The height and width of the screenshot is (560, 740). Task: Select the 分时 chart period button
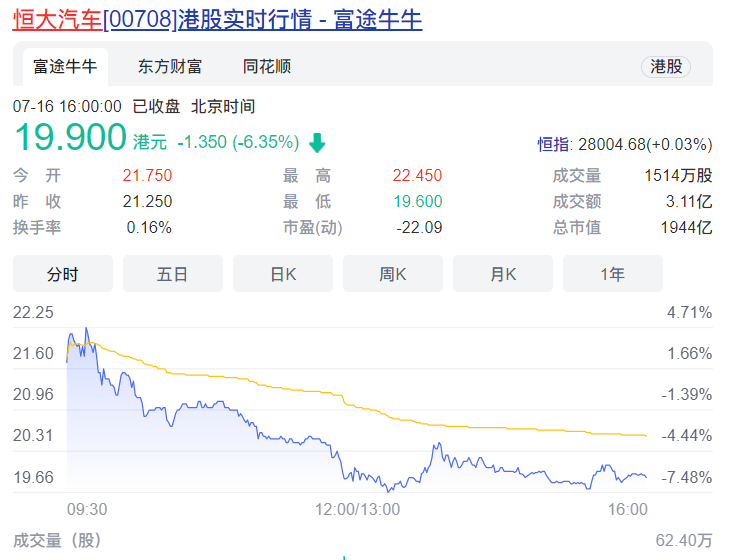pyautogui.click(x=63, y=274)
